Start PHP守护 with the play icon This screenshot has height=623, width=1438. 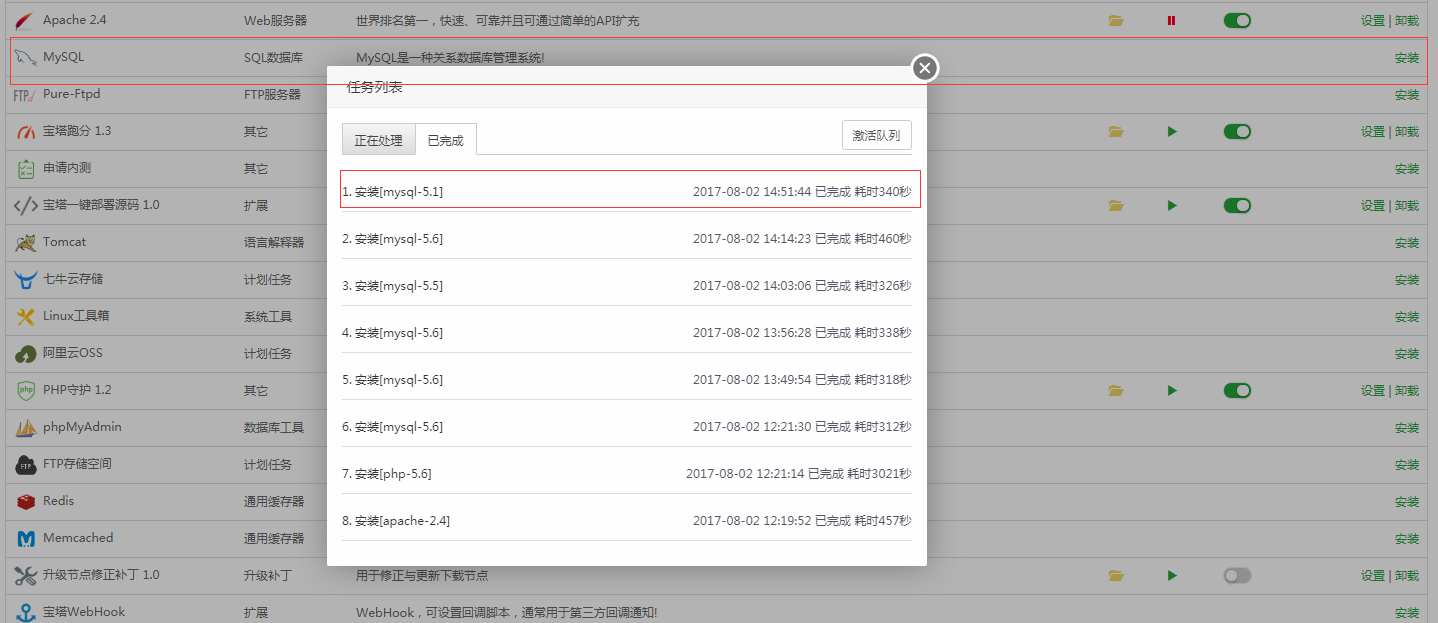coord(1172,391)
